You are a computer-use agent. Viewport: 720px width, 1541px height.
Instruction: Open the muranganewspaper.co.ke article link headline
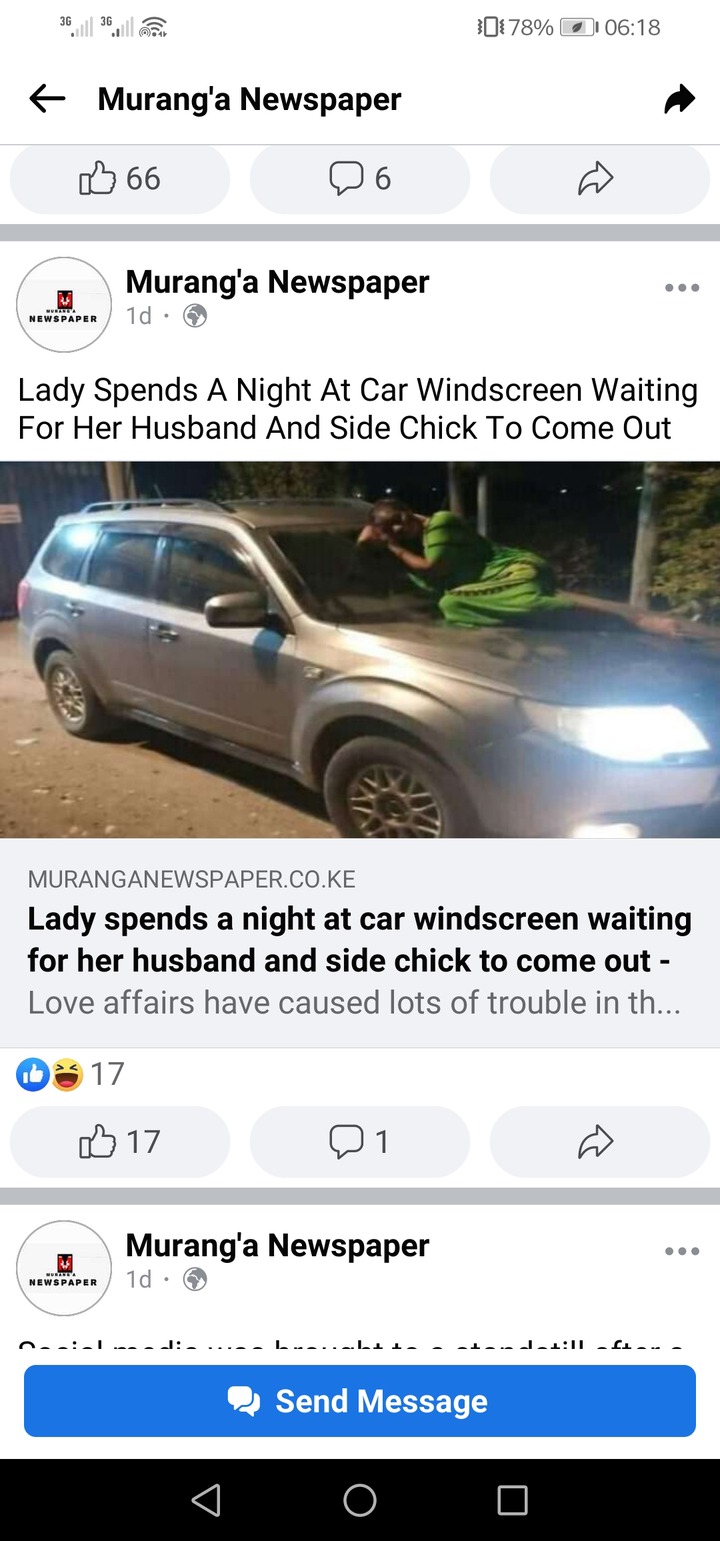point(360,939)
